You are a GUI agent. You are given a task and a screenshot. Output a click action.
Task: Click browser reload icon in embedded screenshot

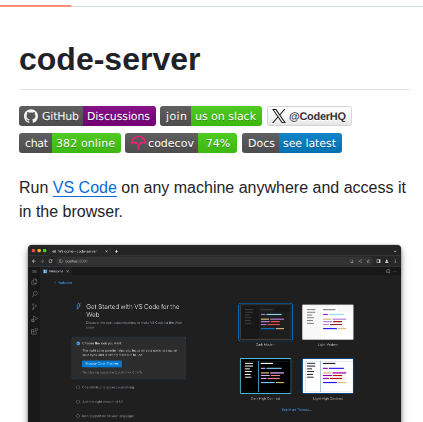[x=50, y=261]
